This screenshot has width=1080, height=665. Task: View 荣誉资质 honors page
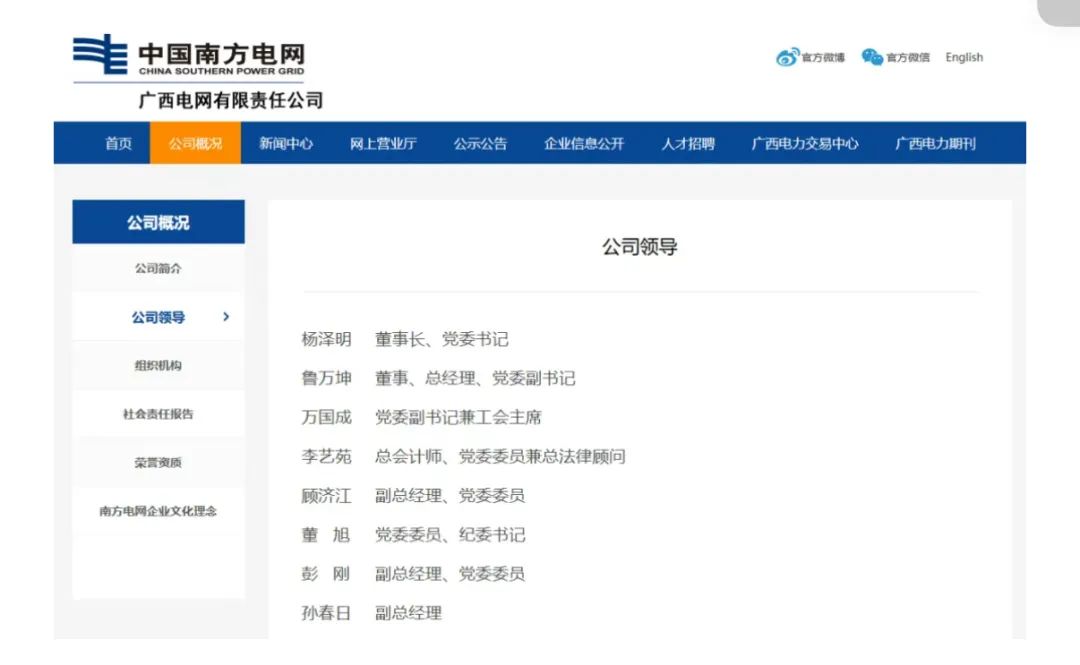click(157, 461)
